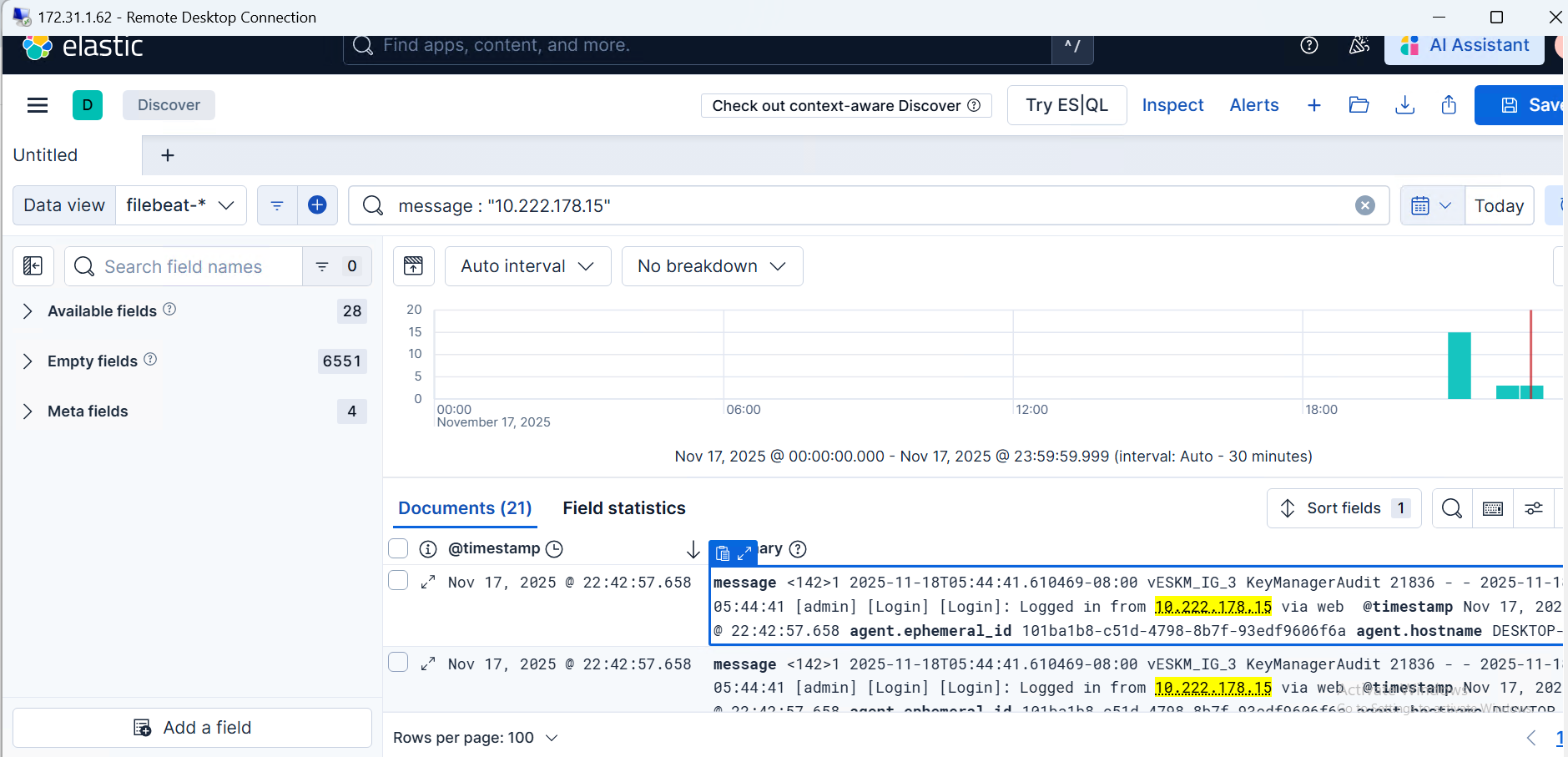Open the Inspect panel

[1172, 105]
